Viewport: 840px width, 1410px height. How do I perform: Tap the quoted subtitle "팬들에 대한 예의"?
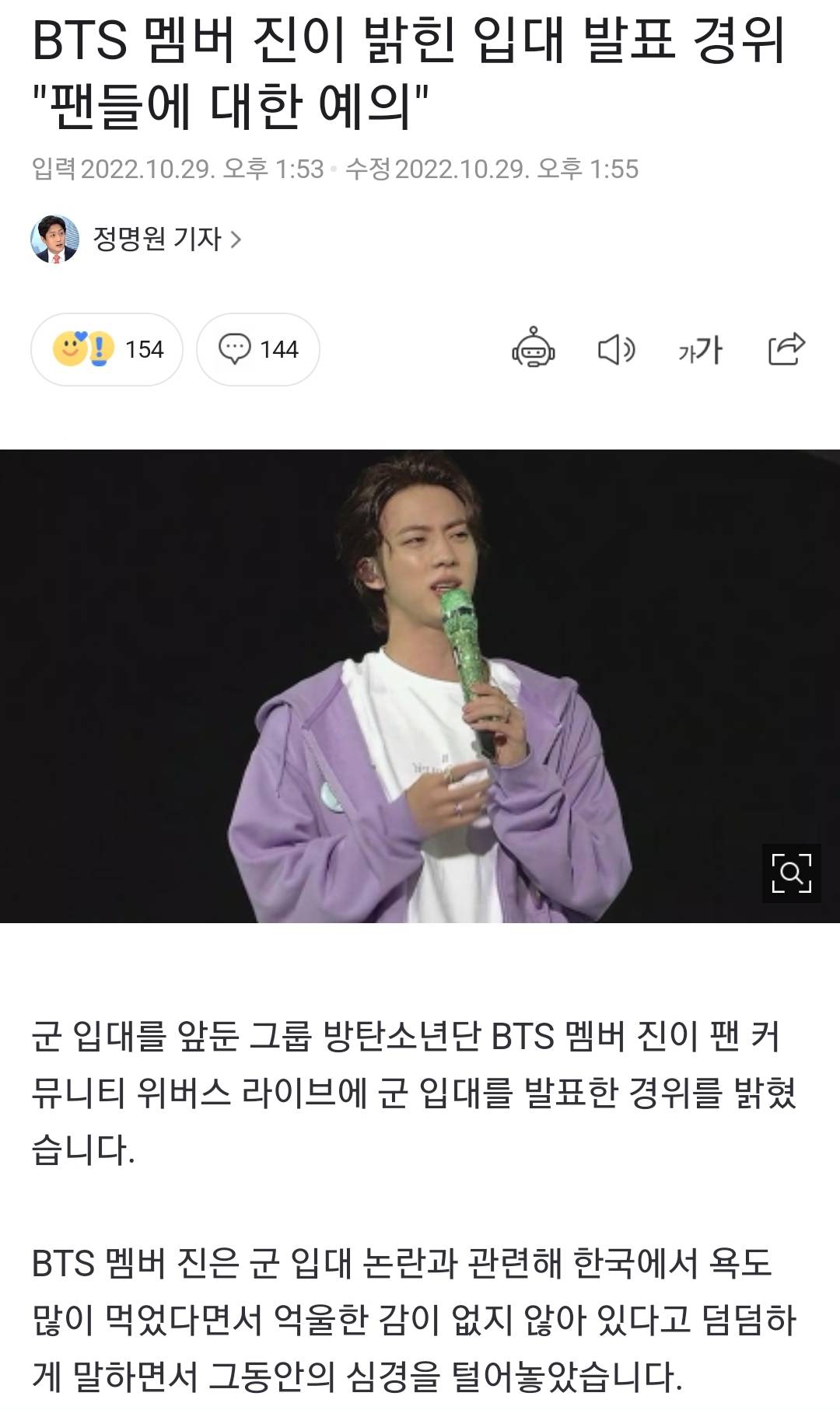[231, 107]
